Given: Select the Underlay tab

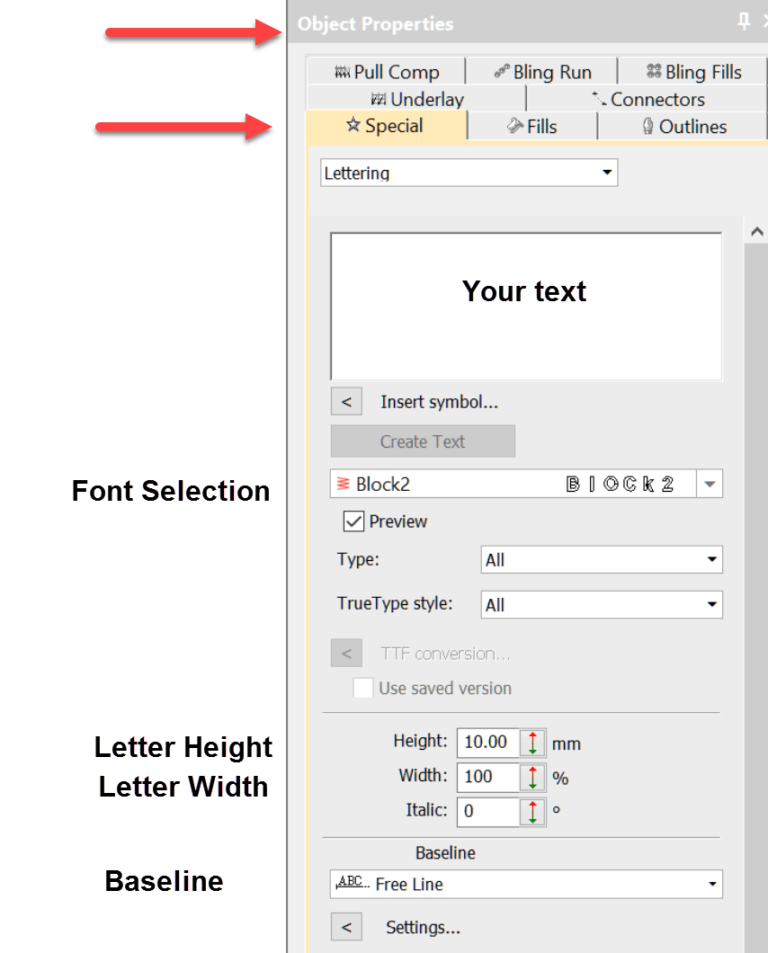Looking at the screenshot, I should [x=417, y=98].
